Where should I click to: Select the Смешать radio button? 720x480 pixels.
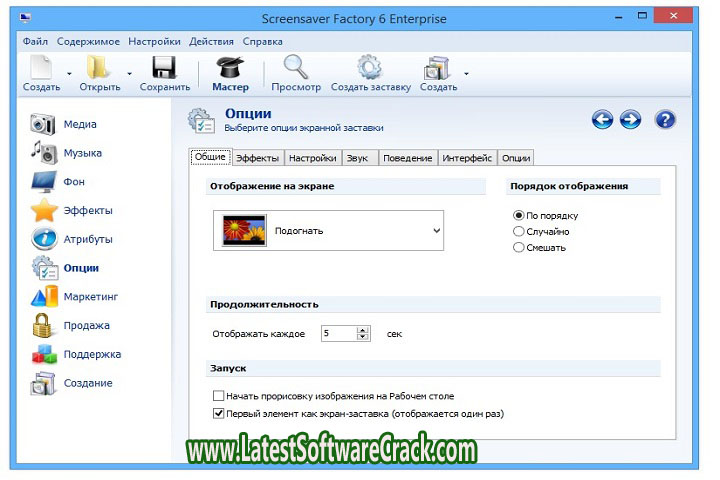point(518,247)
